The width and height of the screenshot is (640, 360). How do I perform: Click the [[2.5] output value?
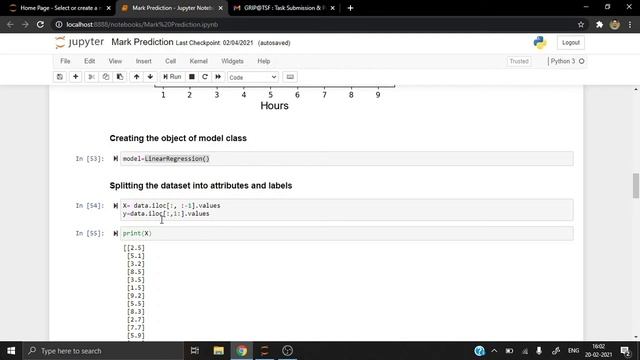click(x=134, y=248)
